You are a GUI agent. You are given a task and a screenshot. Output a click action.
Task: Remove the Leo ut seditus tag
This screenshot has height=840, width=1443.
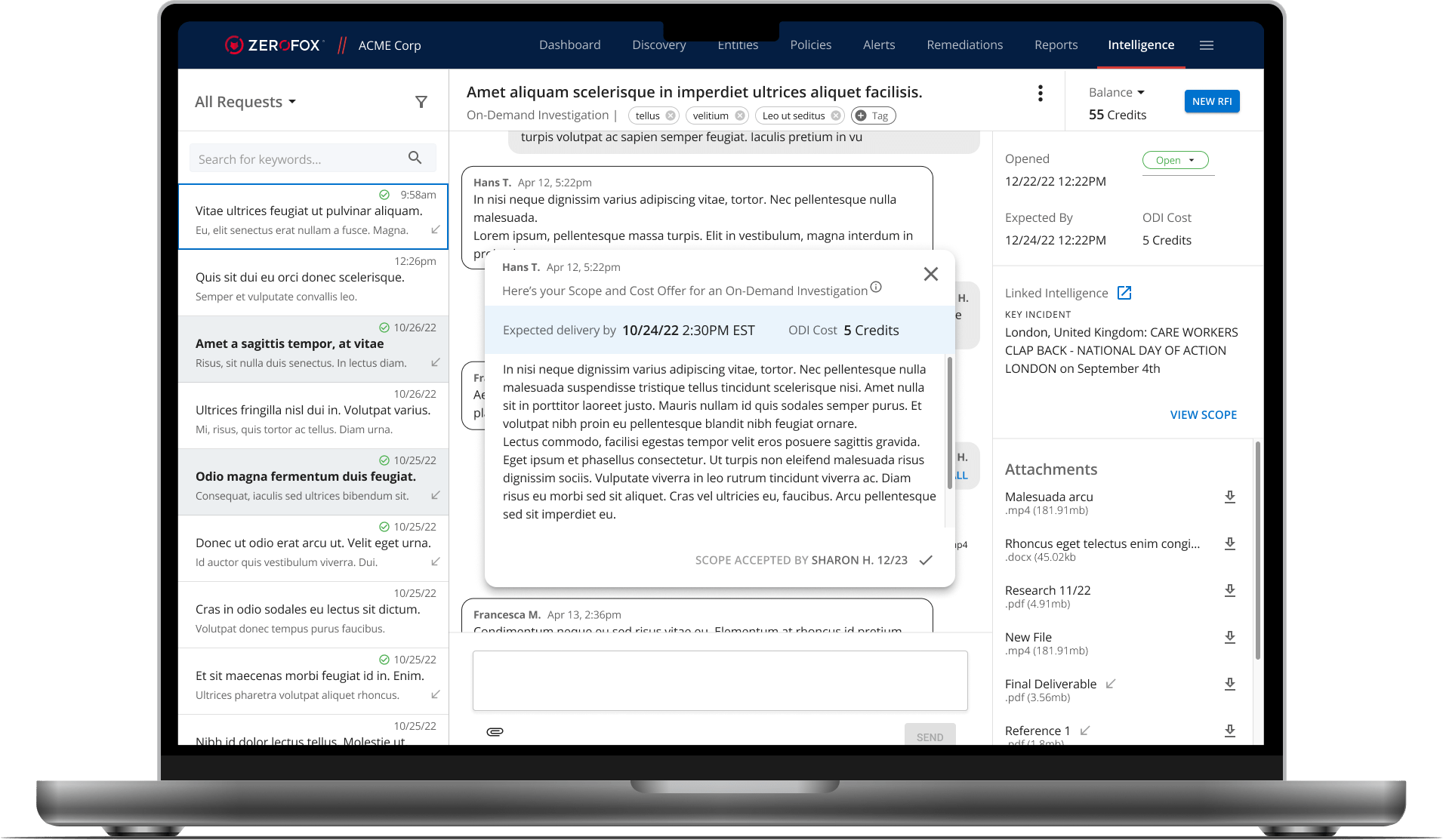pos(835,115)
